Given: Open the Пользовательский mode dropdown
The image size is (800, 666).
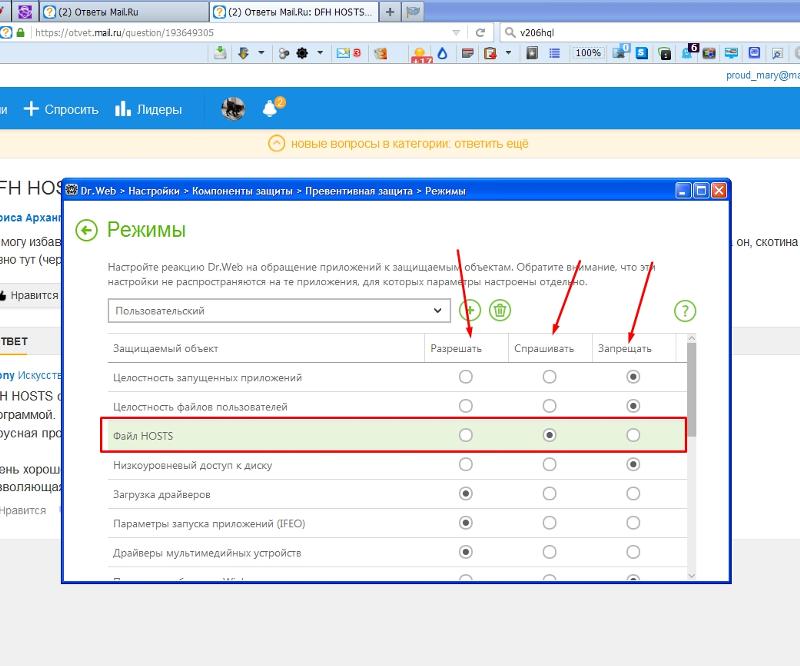Looking at the screenshot, I should (279, 311).
